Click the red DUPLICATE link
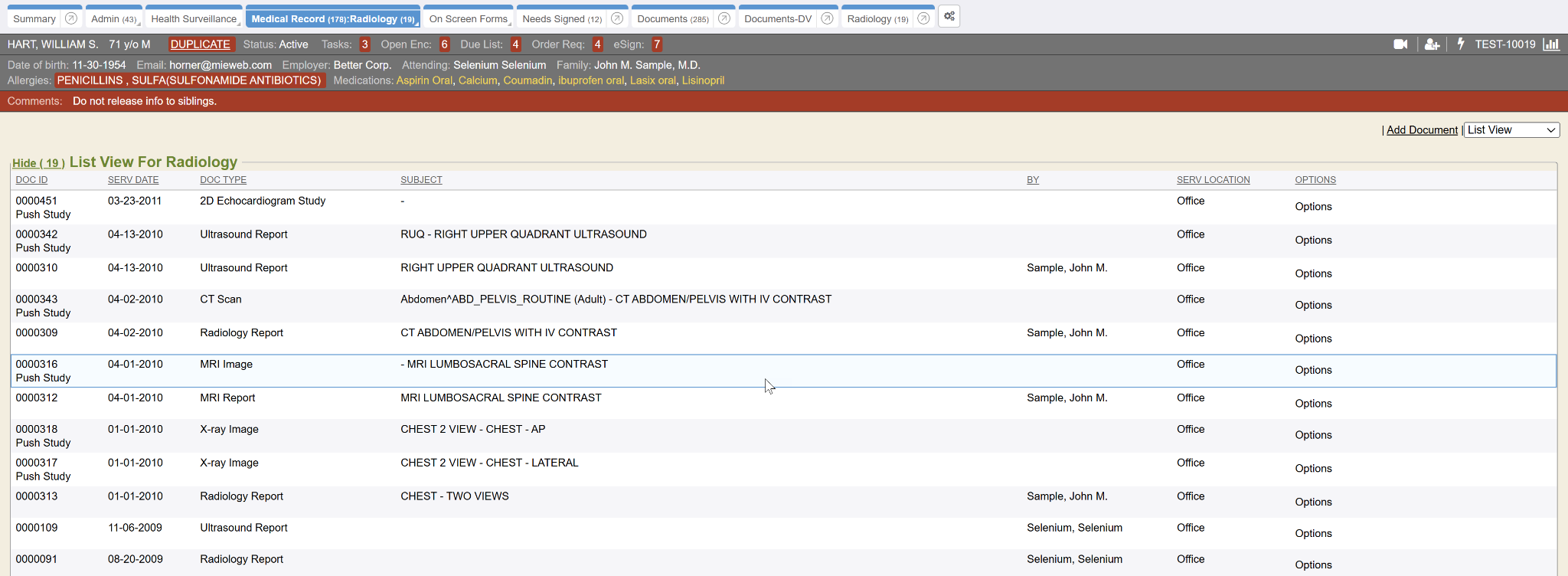 (x=200, y=44)
